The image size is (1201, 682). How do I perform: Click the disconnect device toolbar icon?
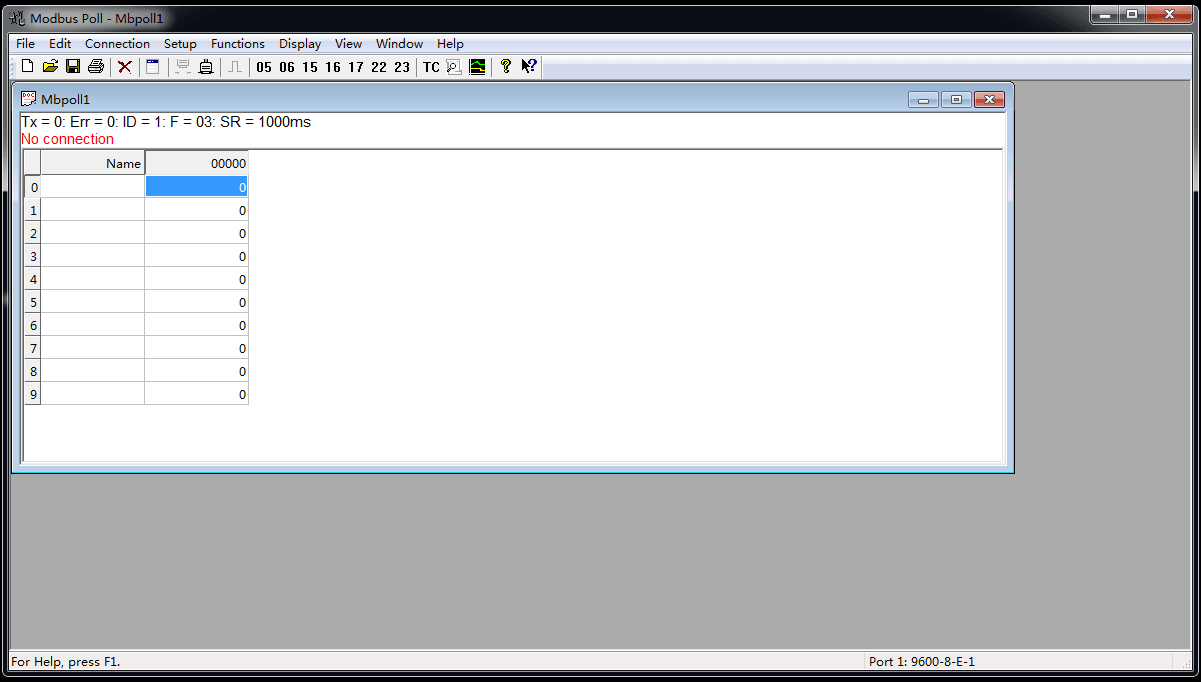(x=206, y=67)
